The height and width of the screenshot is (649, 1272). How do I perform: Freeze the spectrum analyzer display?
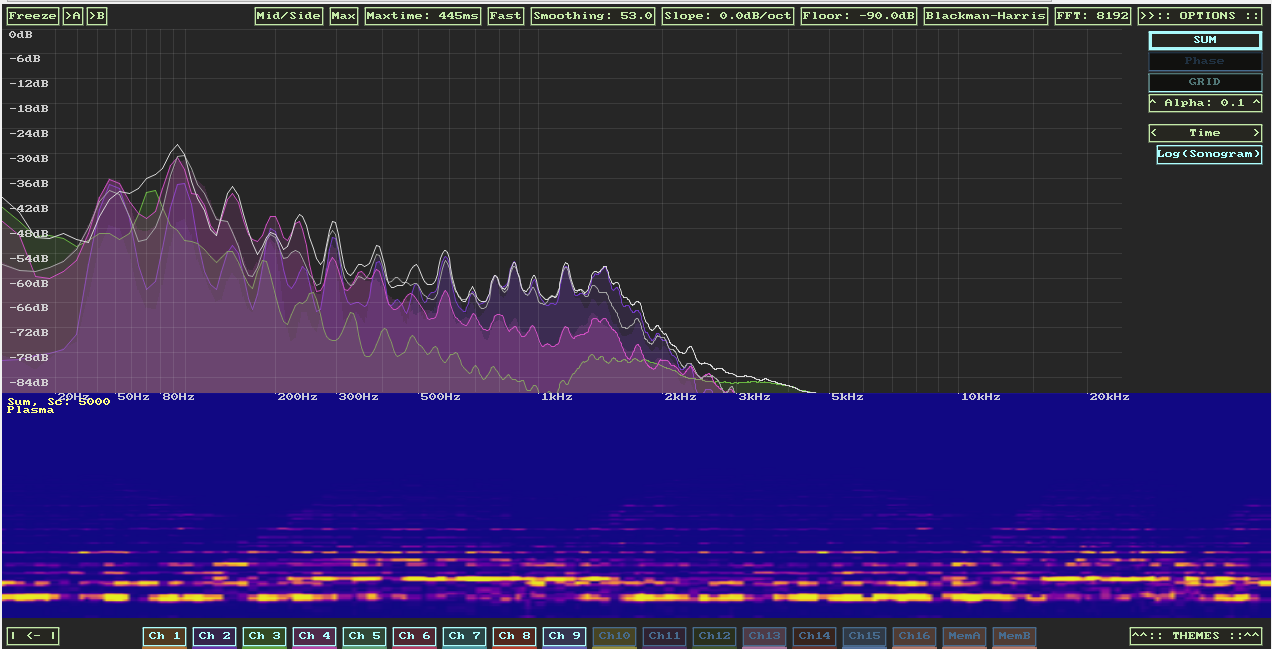click(x=32, y=15)
